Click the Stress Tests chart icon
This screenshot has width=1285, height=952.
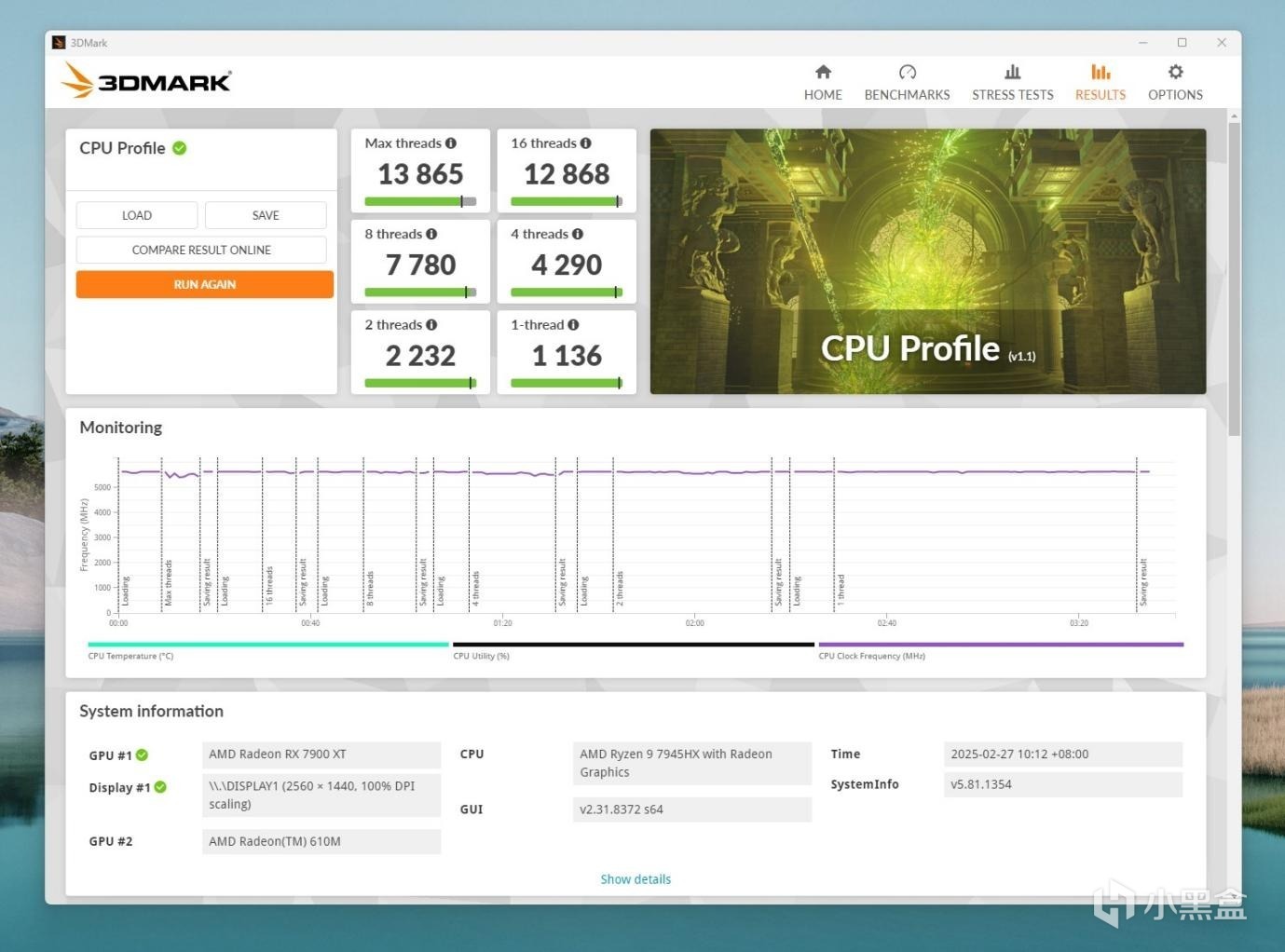point(1013,72)
